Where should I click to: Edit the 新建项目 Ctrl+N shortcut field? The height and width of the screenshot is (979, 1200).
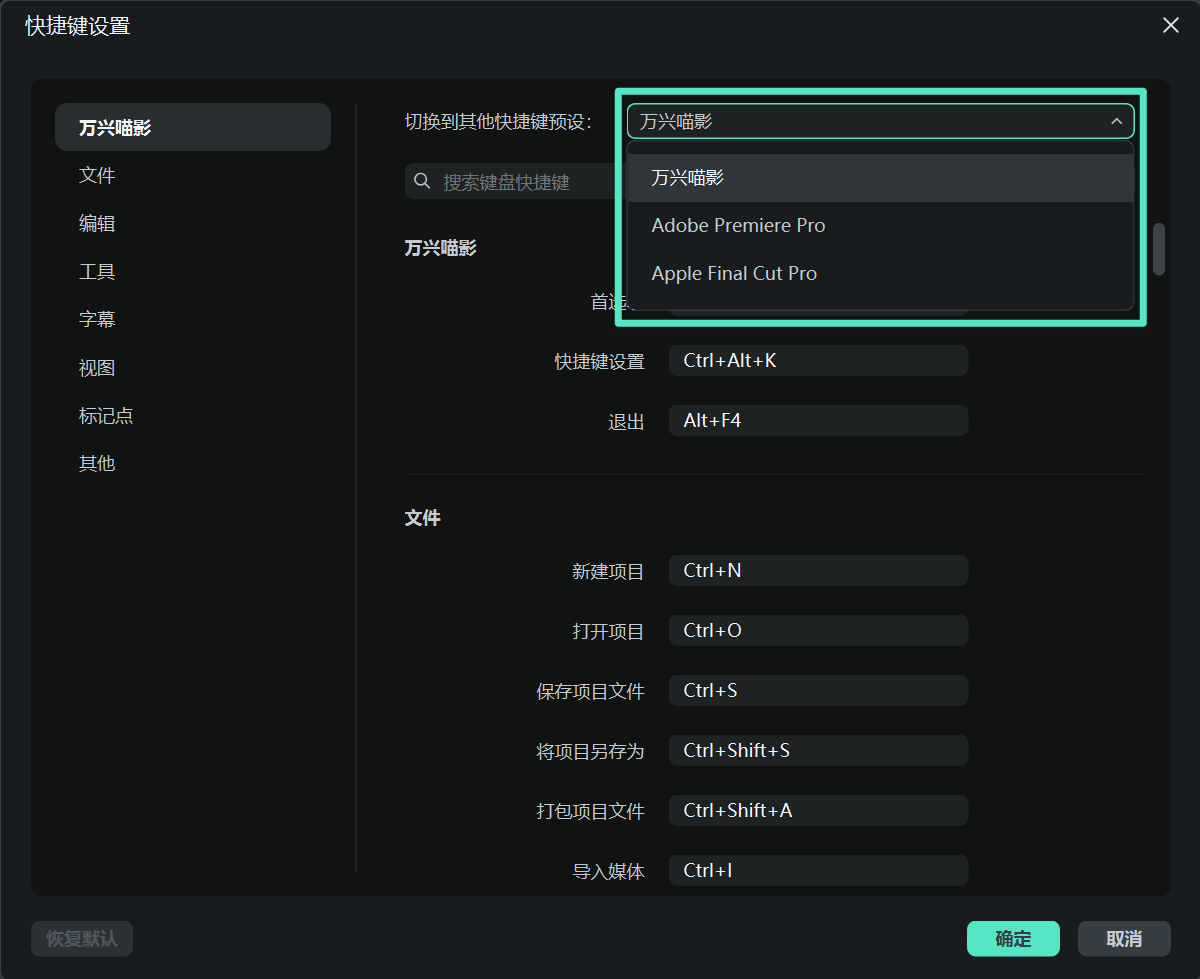point(817,571)
